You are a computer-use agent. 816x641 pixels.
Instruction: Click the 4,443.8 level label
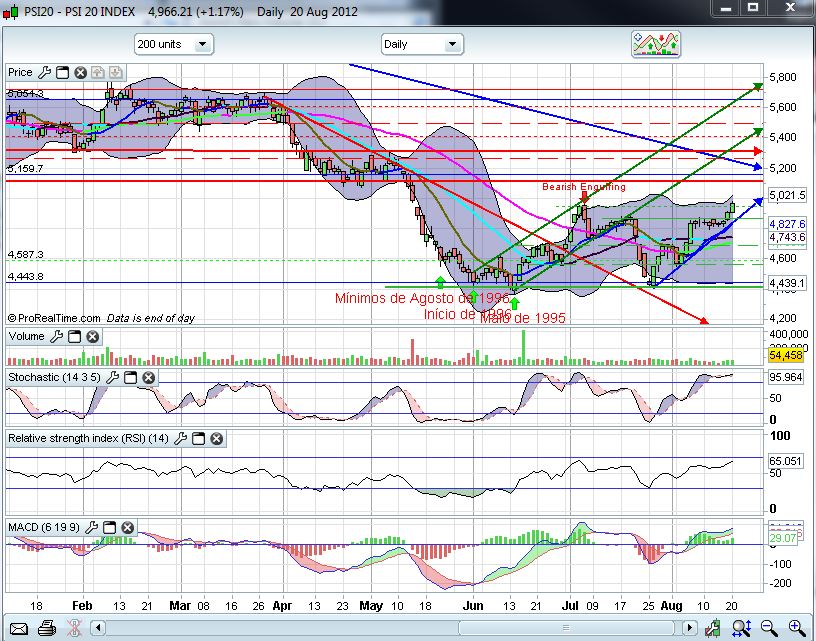click(26, 276)
